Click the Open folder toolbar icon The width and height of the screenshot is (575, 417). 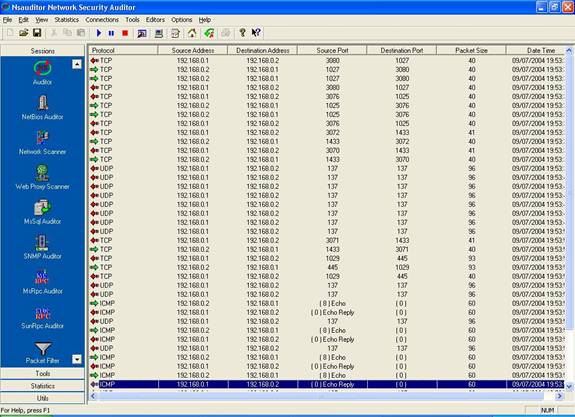pos(24,33)
